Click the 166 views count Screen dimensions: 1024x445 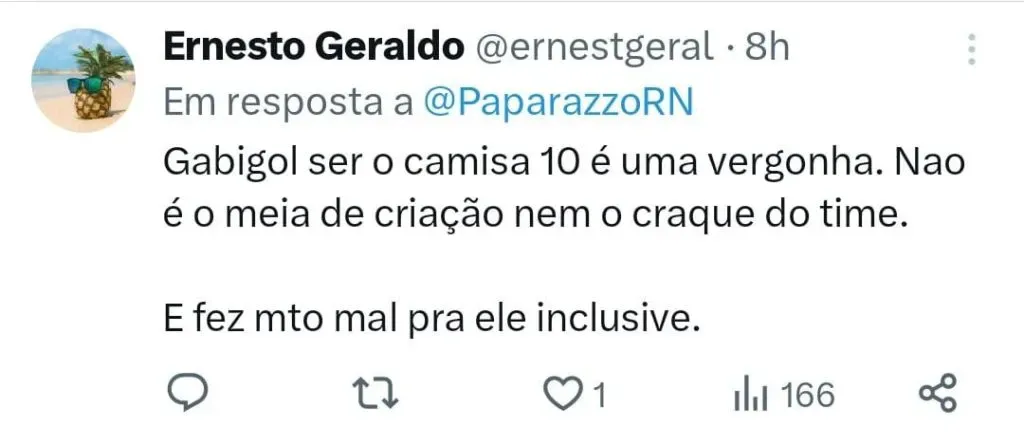[807, 396]
